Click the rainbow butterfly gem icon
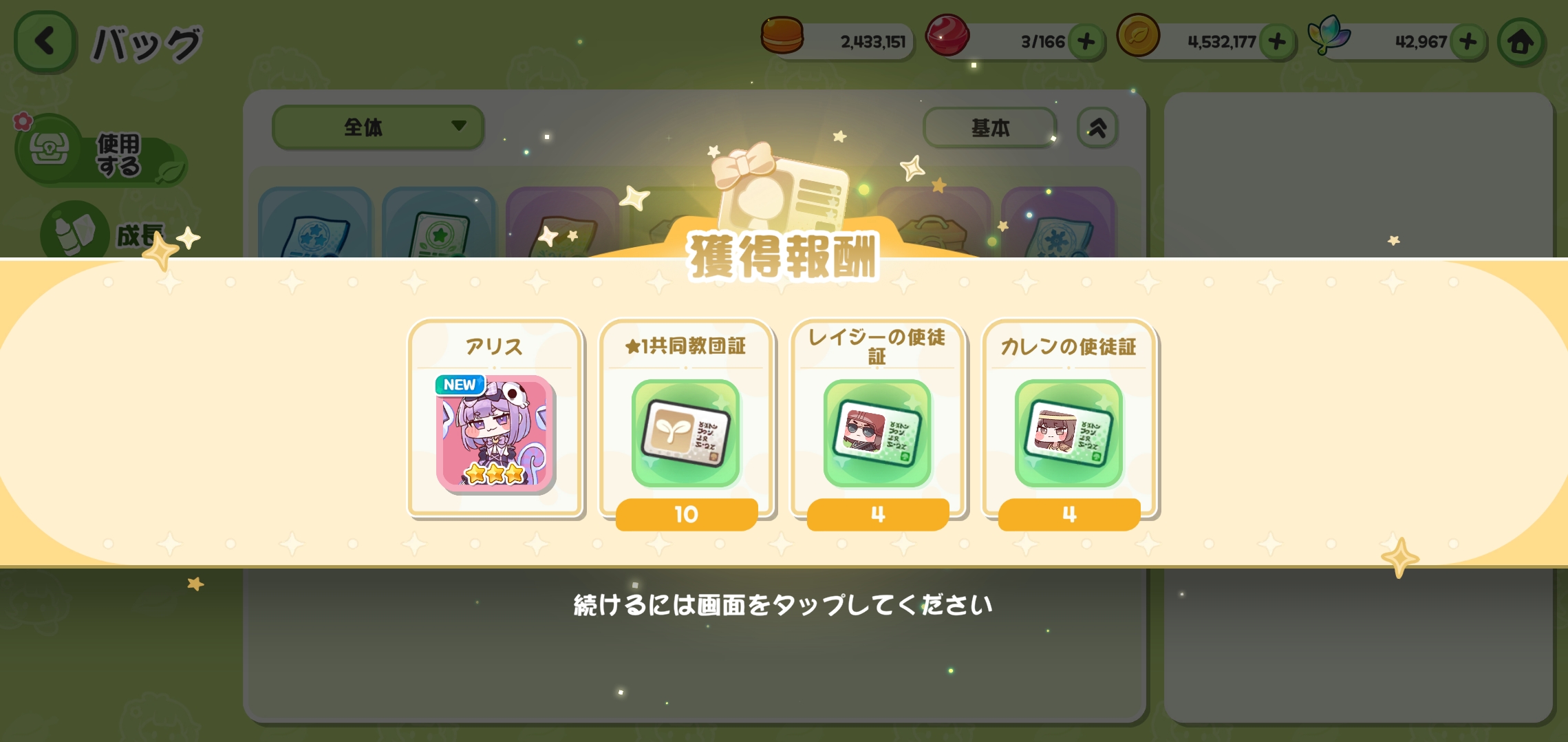This screenshot has height=742, width=1568. click(x=1329, y=35)
